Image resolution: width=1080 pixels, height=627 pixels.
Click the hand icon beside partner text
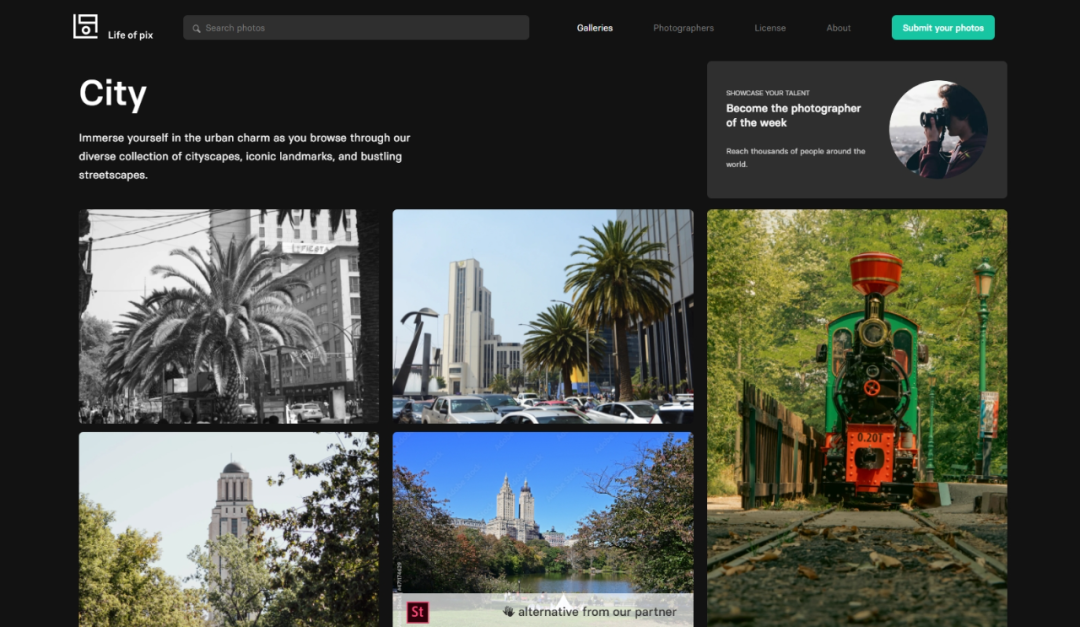[508, 611]
